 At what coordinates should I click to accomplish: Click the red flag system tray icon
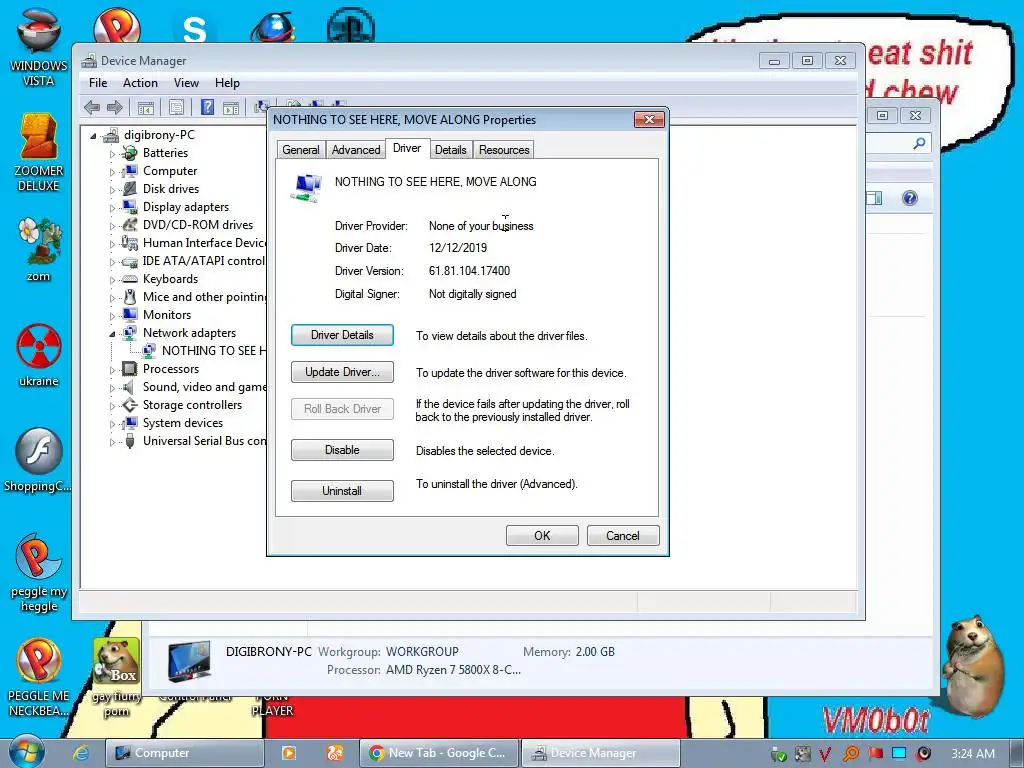coord(875,753)
